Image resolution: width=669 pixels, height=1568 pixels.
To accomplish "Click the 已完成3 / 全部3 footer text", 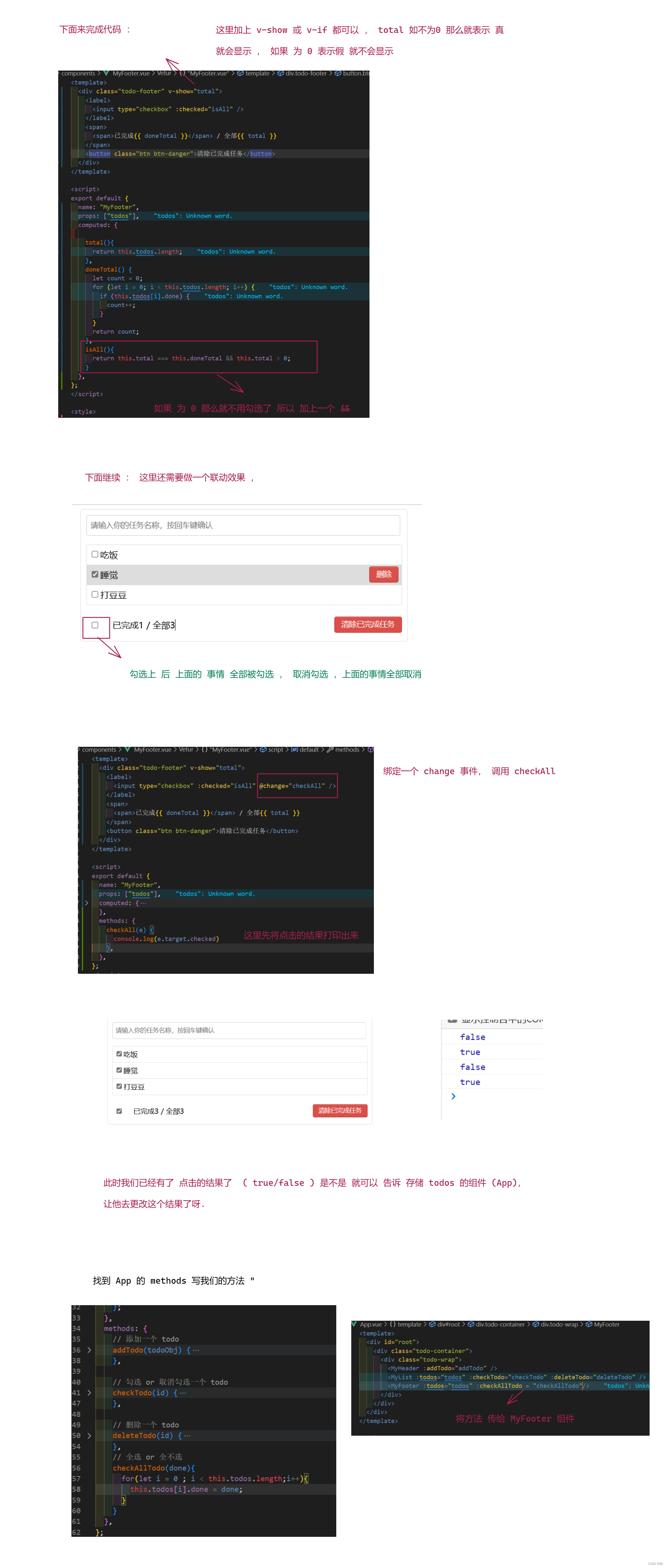I will pyautogui.click(x=158, y=1111).
